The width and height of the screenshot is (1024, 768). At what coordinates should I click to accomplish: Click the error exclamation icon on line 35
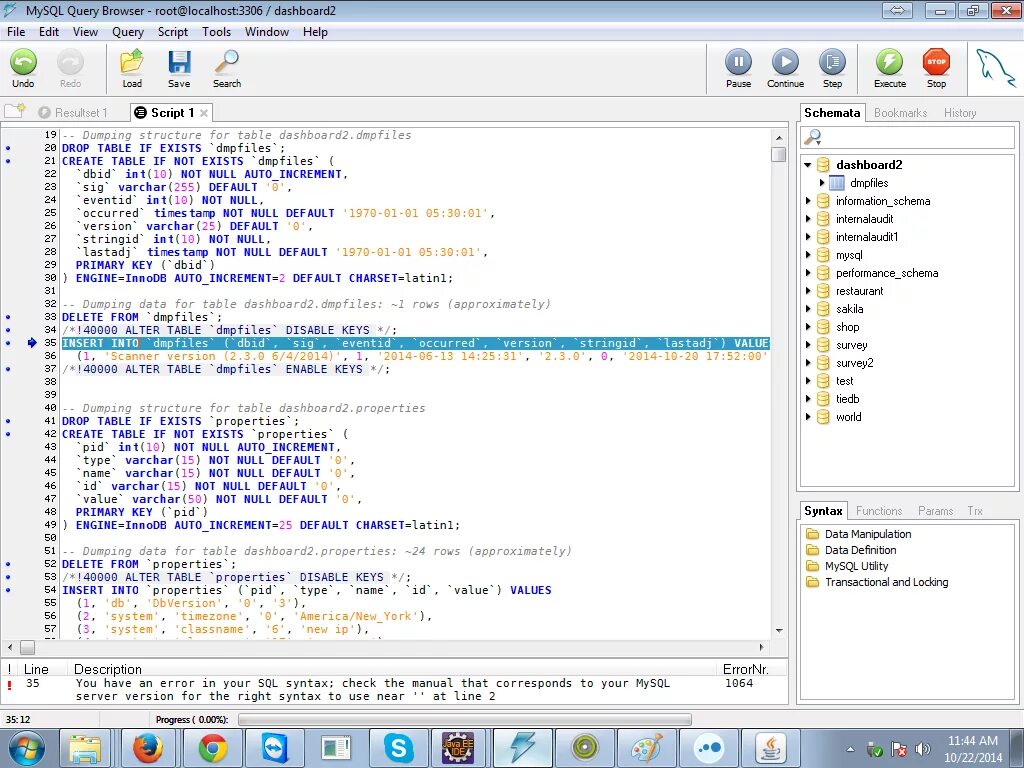point(10,684)
